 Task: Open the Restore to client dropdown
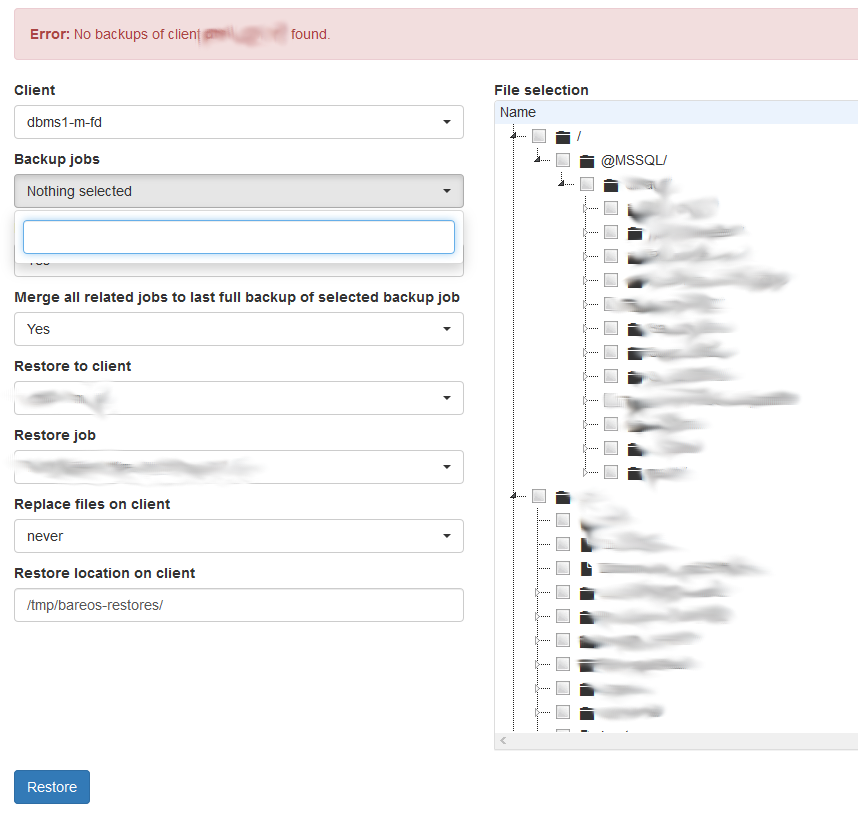coord(238,398)
